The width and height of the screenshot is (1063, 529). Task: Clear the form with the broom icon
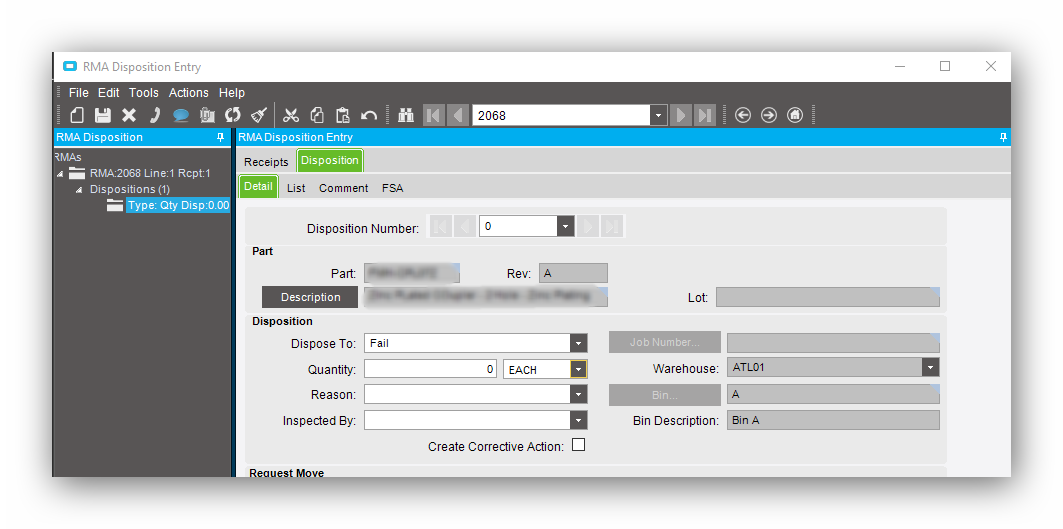point(258,115)
